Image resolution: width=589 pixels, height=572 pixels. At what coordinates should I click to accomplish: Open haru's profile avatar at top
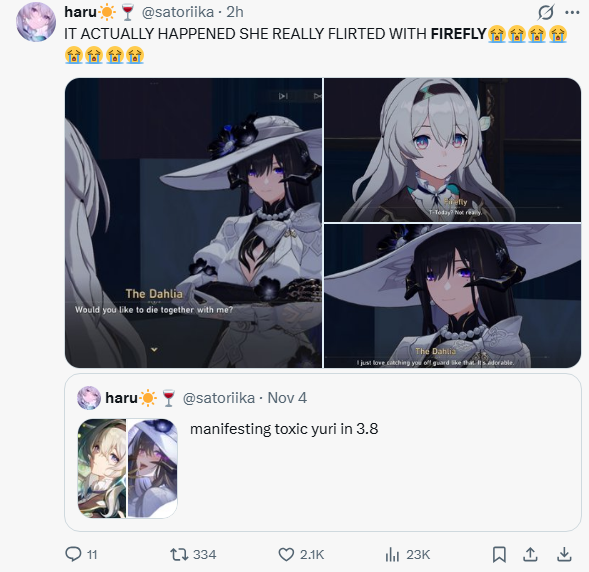[x=36, y=22]
